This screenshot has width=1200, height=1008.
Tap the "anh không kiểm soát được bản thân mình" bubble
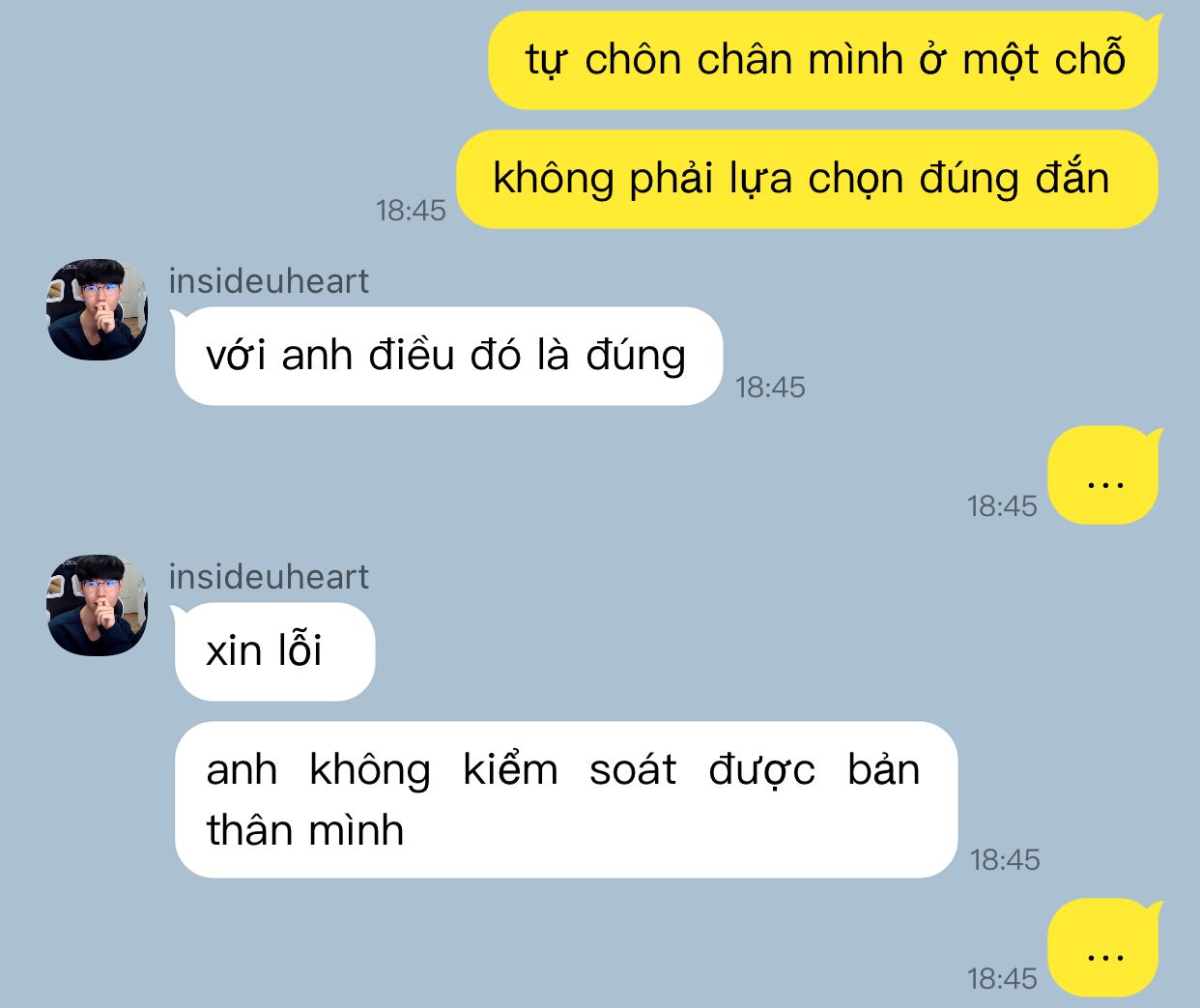pos(565,800)
